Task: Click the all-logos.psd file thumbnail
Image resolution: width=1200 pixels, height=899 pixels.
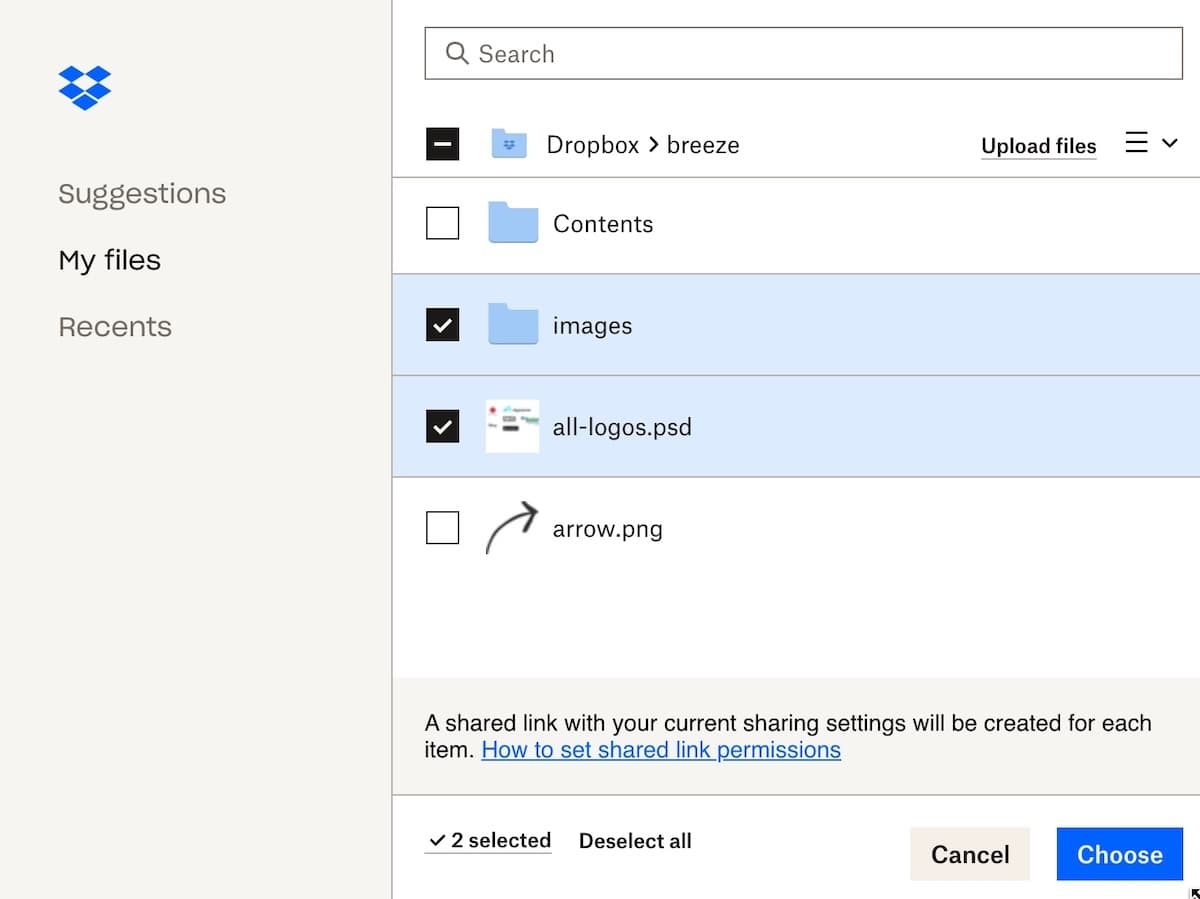Action: (512, 426)
